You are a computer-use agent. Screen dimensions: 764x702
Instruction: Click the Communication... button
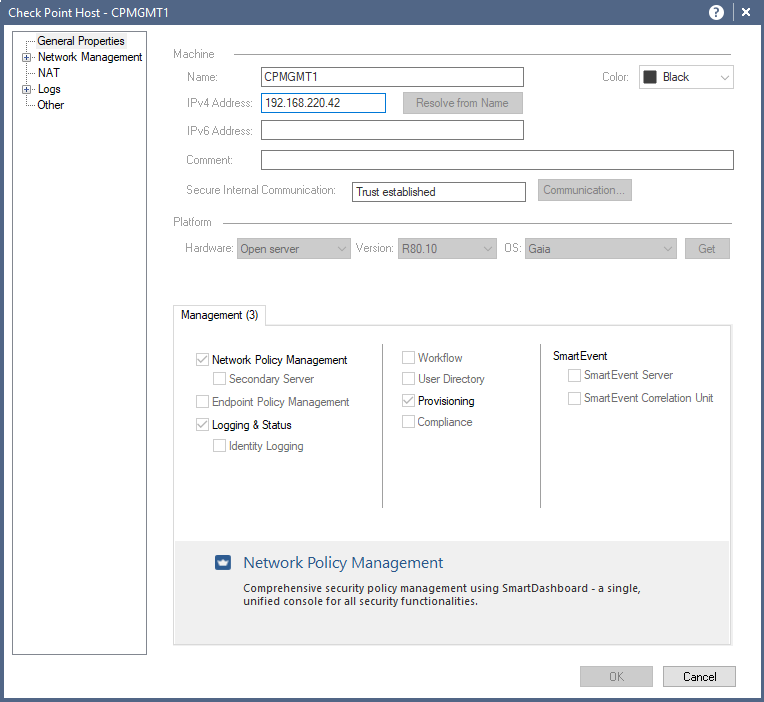(584, 190)
